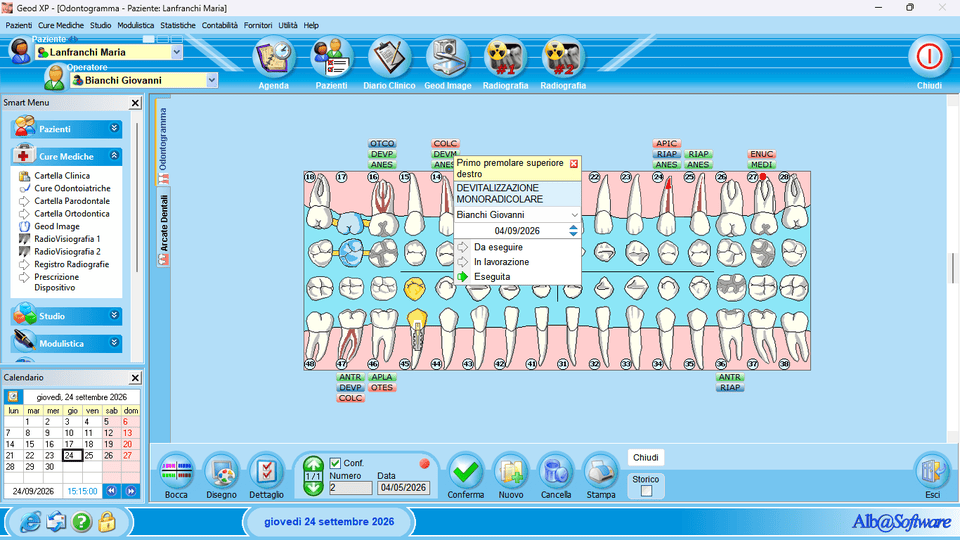
Task: Open the Diario Clinico icon
Action: pos(389,58)
